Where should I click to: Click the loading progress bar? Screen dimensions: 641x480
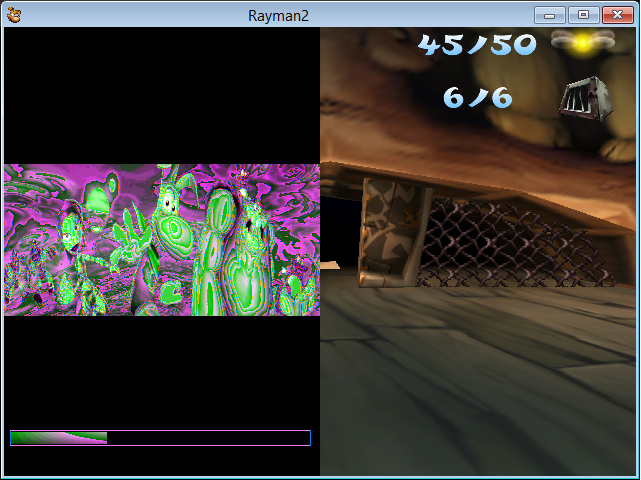click(x=160, y=437)
